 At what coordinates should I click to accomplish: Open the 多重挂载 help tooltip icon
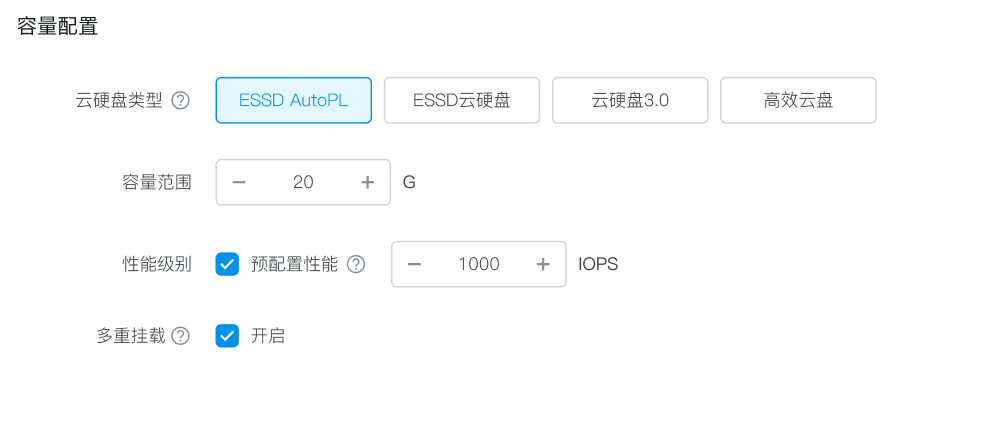click(x=180, y=336)
